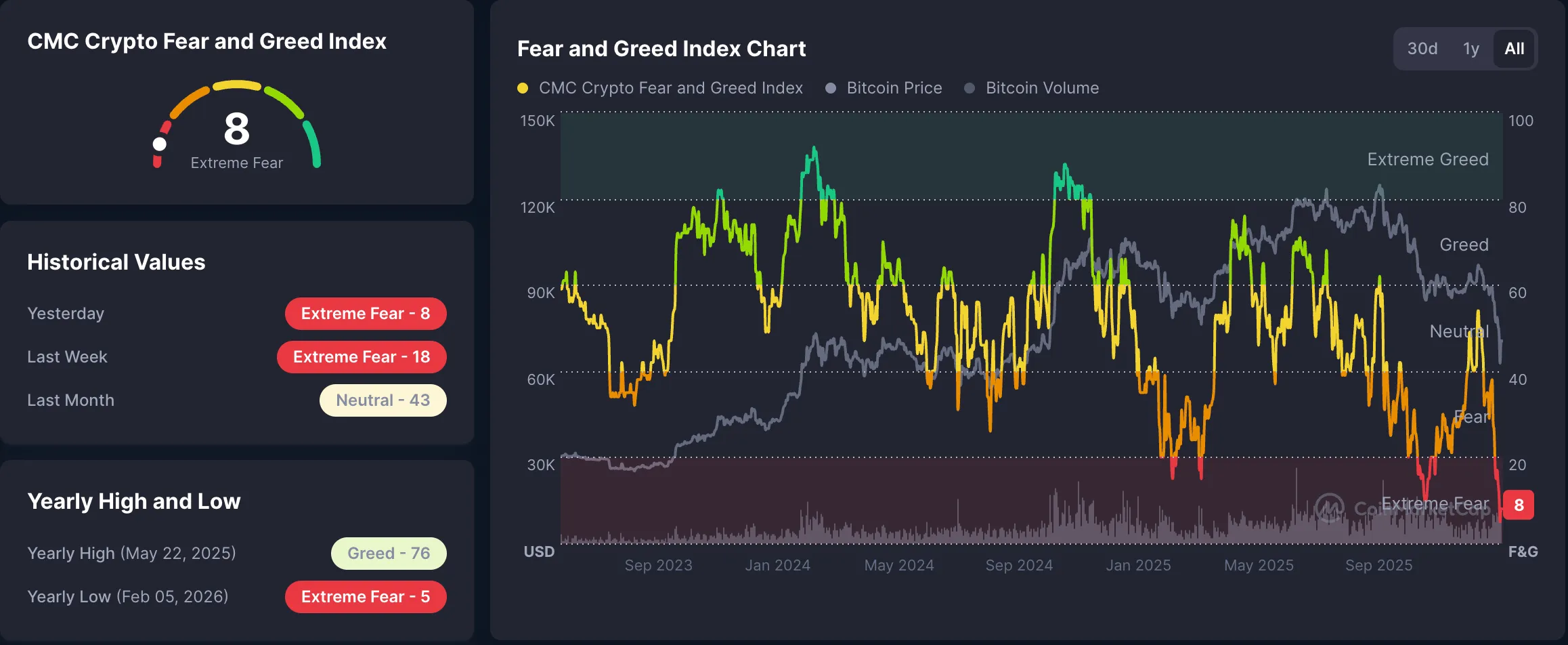Click the Extreme Fear label under the gauge
This screenshot has width=1568, height=645.
pos(236,163)
